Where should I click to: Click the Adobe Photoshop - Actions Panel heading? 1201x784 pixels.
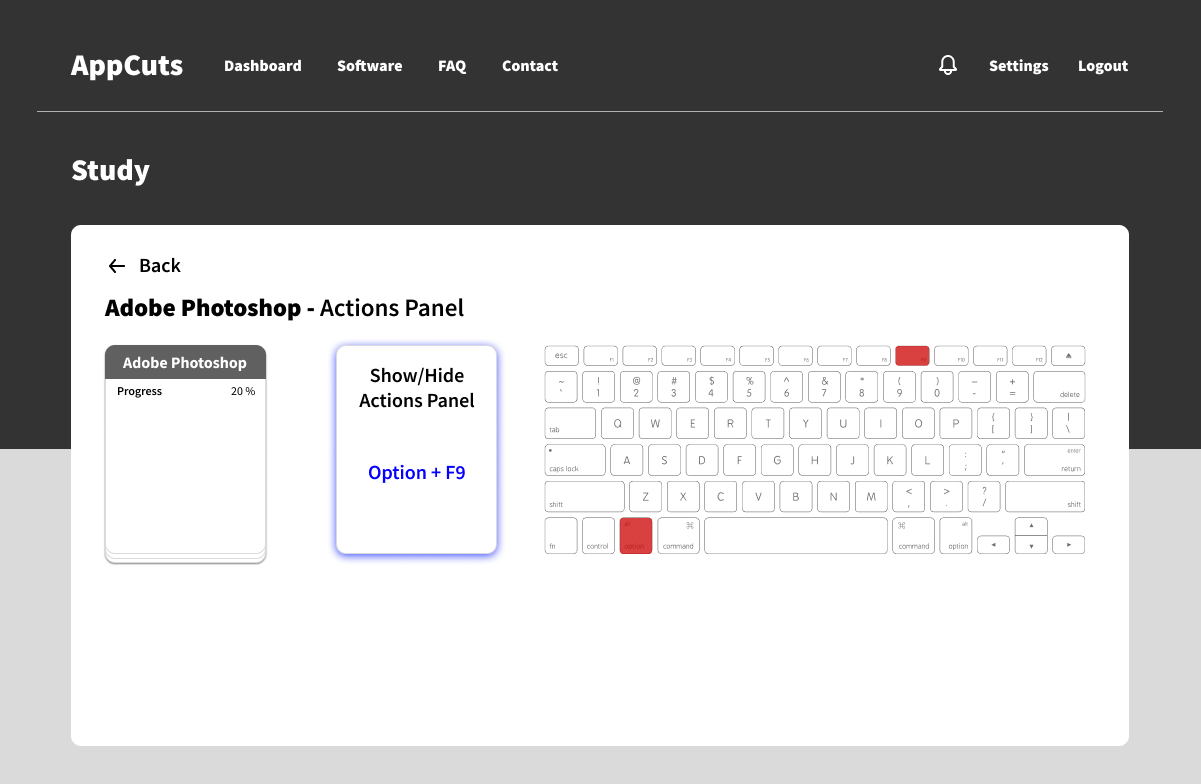285,308
